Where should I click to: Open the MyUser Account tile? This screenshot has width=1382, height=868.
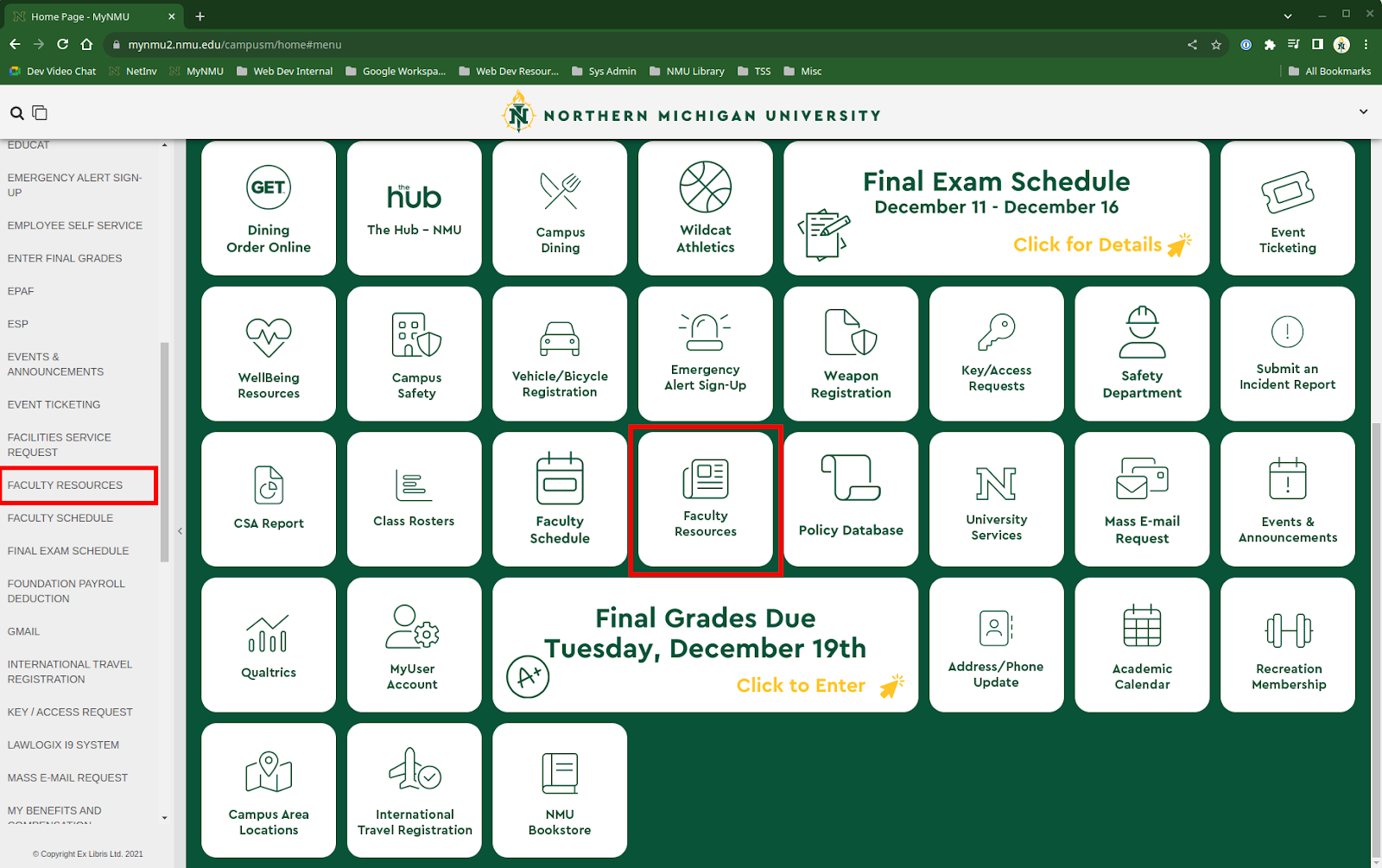[x=415, y=645]
